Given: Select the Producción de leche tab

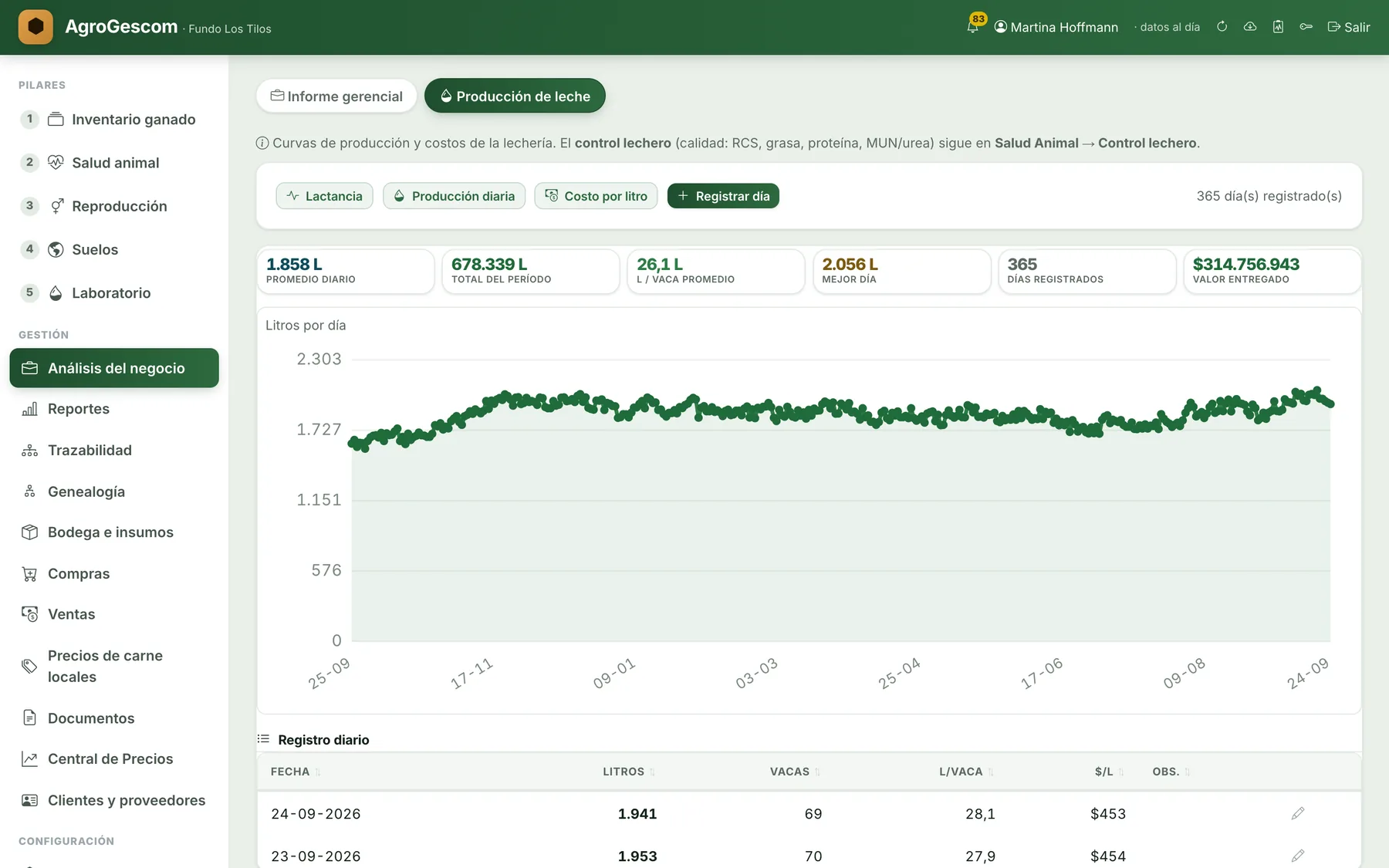Looking at the screenshot, I should (x=515, y=96).
